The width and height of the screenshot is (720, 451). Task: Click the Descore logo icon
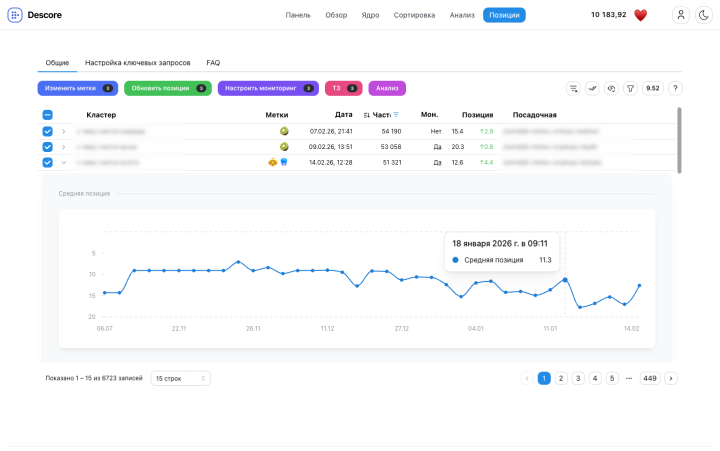(15, 15)
